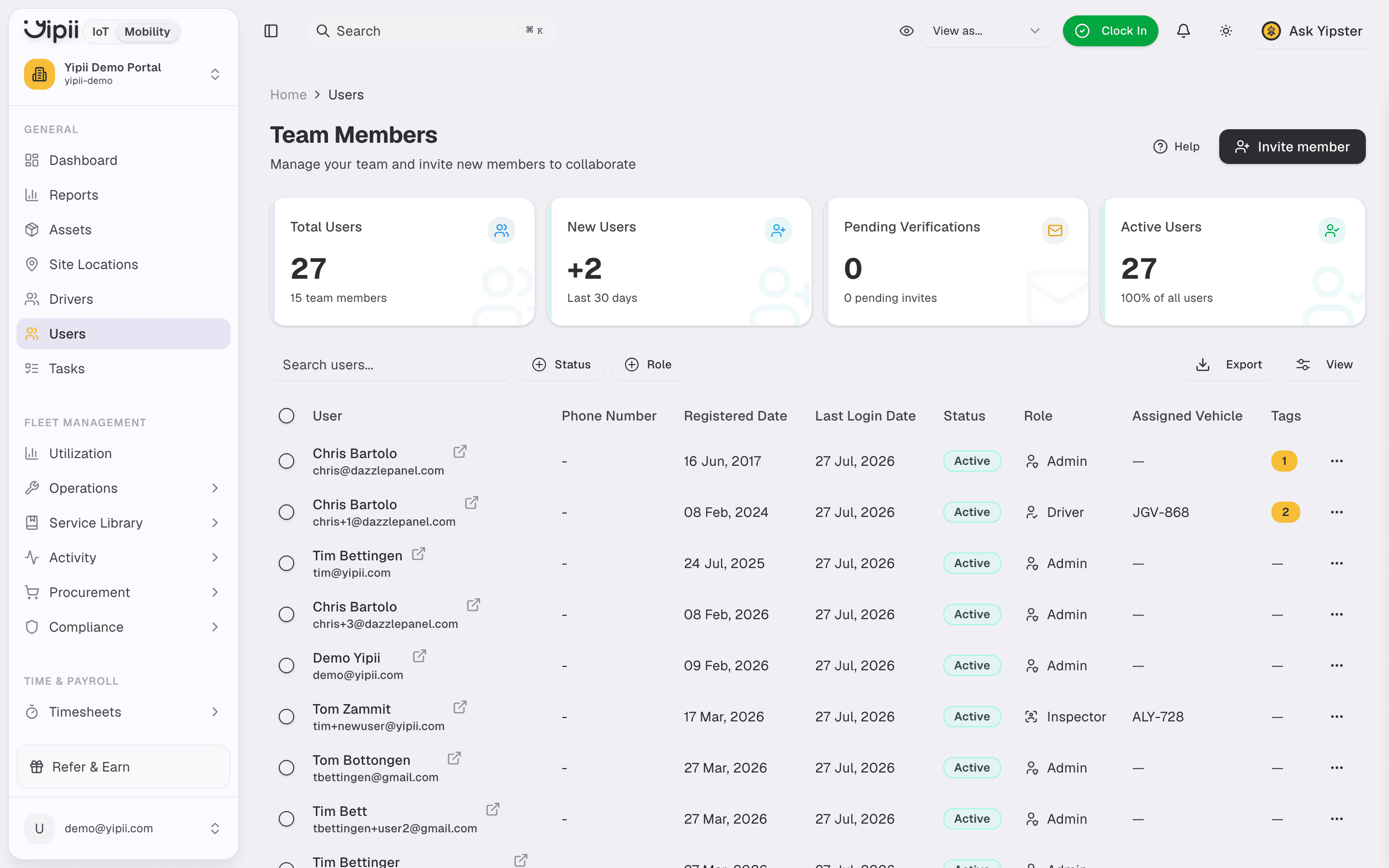Click the Search users input field

click(x=391, y=365)
